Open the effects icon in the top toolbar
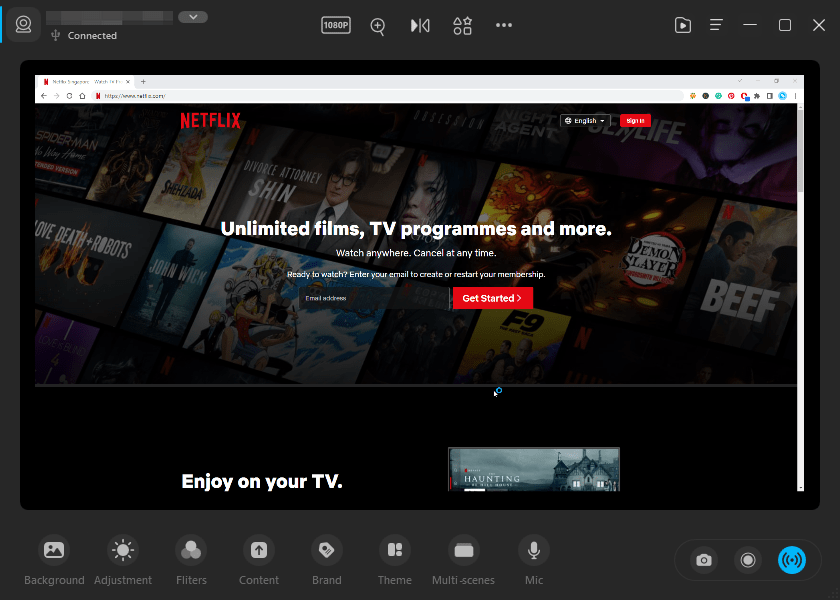840x600 pixels. (x=462, y=25)
